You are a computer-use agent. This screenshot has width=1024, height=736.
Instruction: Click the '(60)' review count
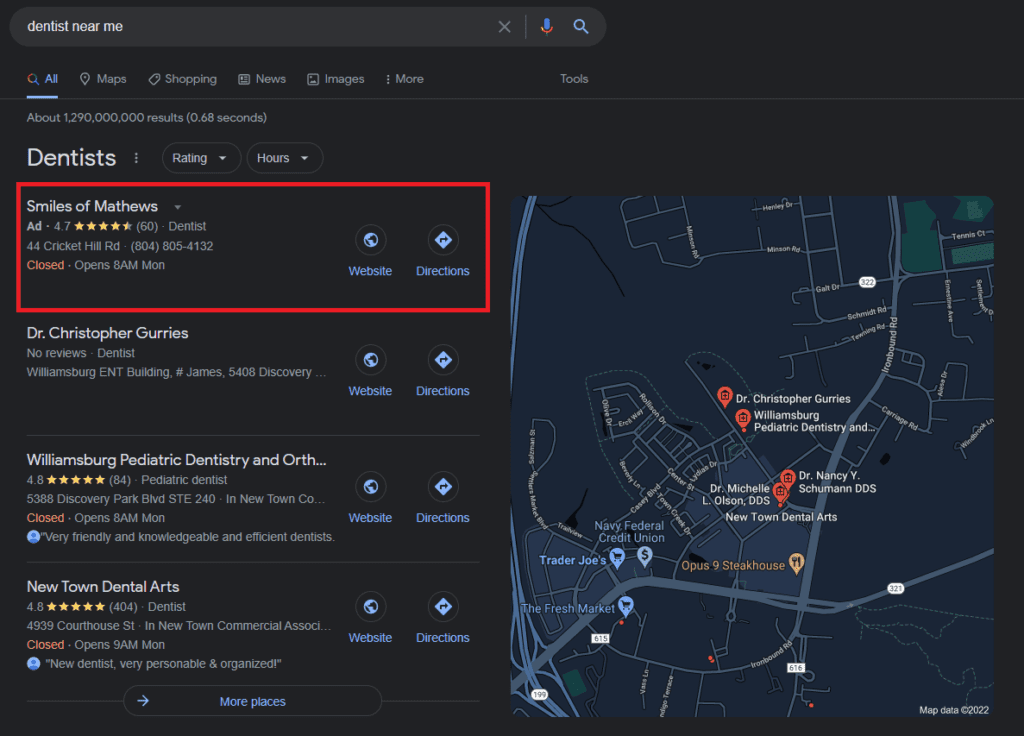[x=147, y=226]
